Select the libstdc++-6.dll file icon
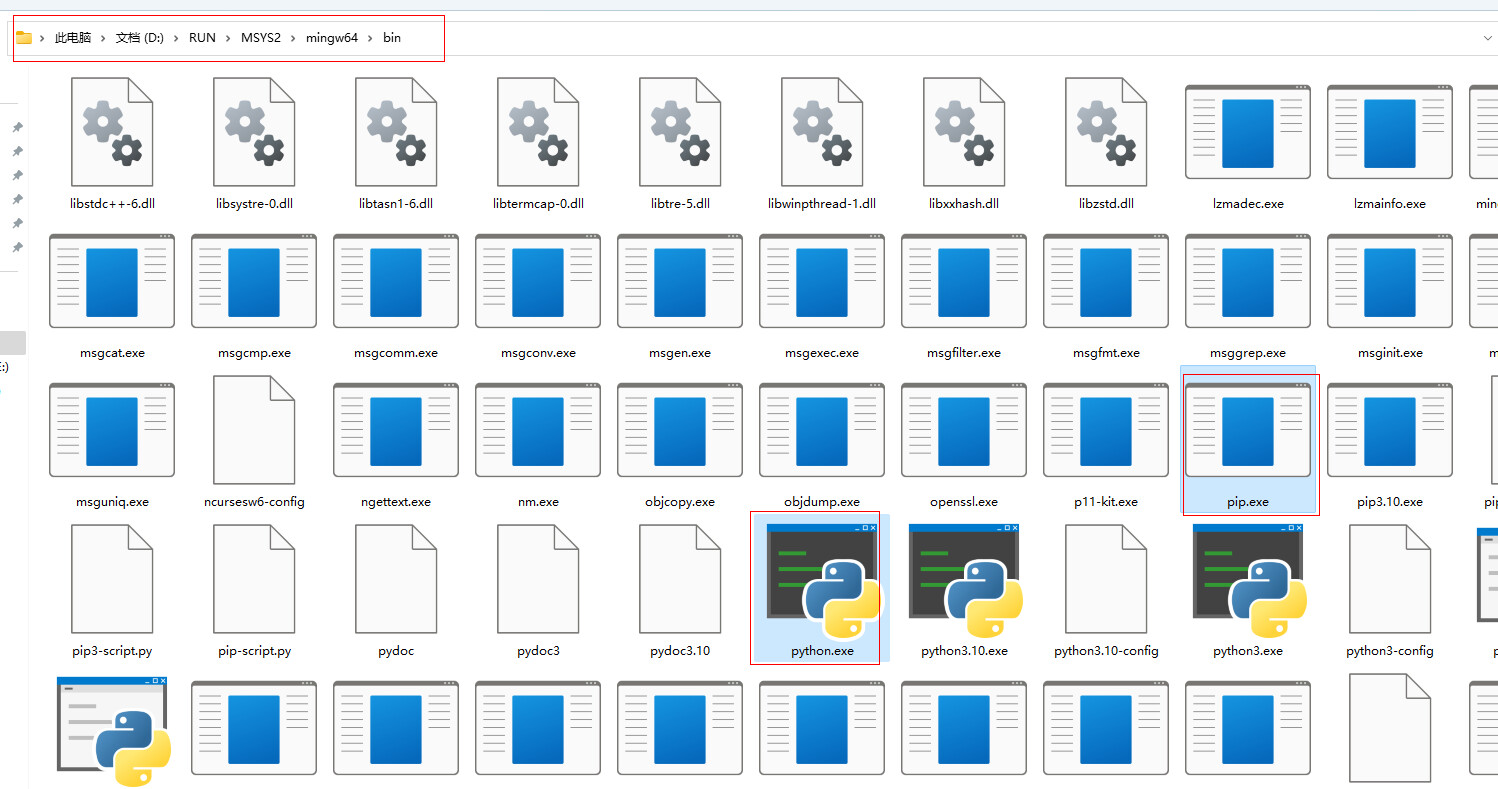The height and width of the screenshot is (789, 1498). (112, 132)
